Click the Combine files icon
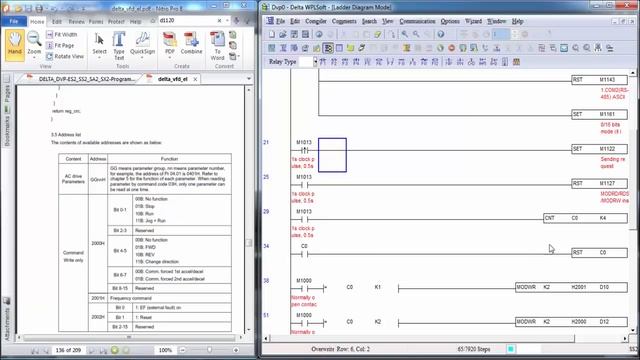 pos(191,43)
